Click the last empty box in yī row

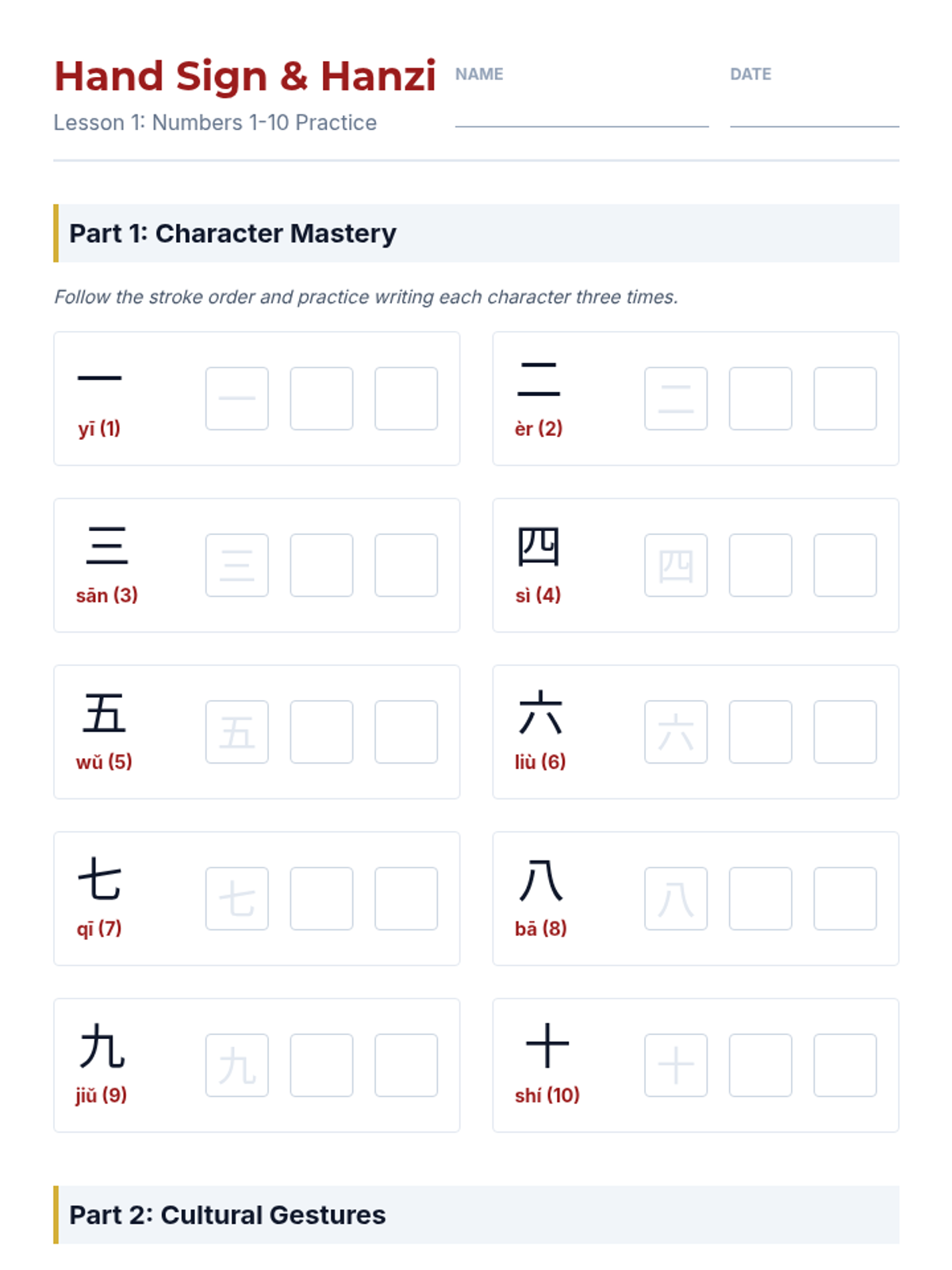coord(406,398)
